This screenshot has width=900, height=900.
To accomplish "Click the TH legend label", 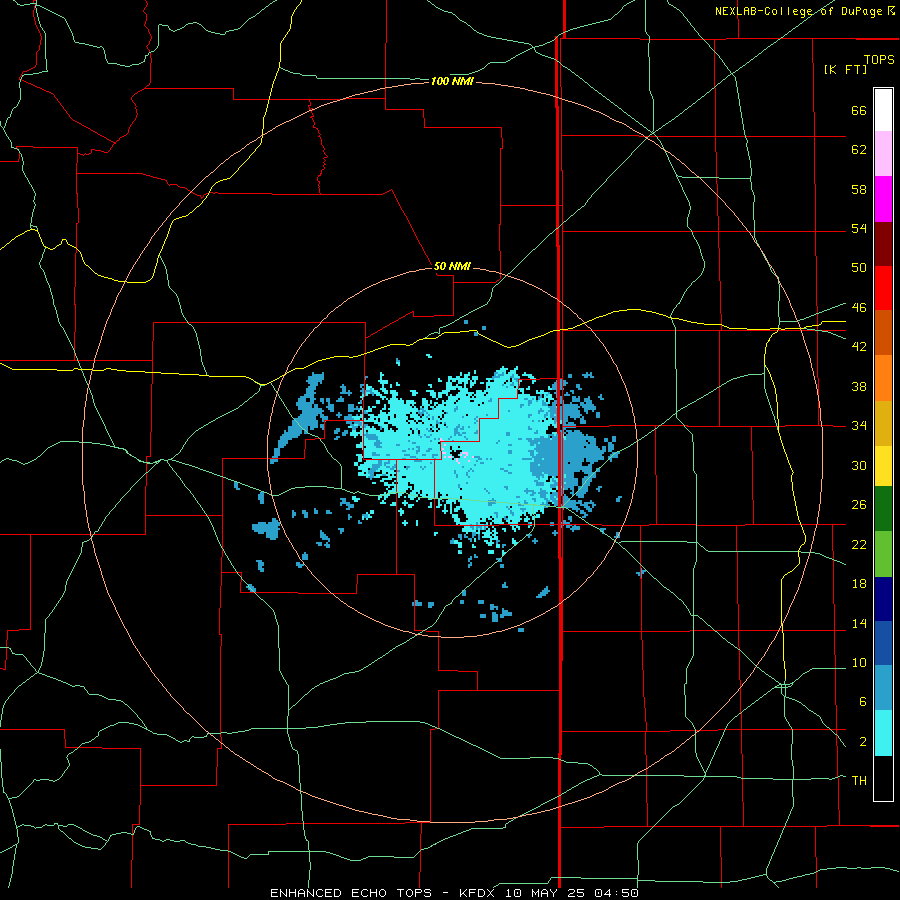I will 859,781.
